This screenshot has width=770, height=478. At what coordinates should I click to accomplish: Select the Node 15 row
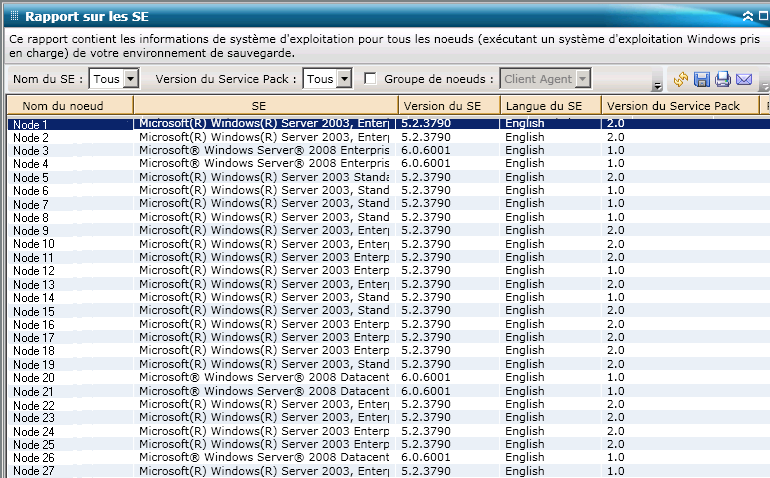(388, 310)
